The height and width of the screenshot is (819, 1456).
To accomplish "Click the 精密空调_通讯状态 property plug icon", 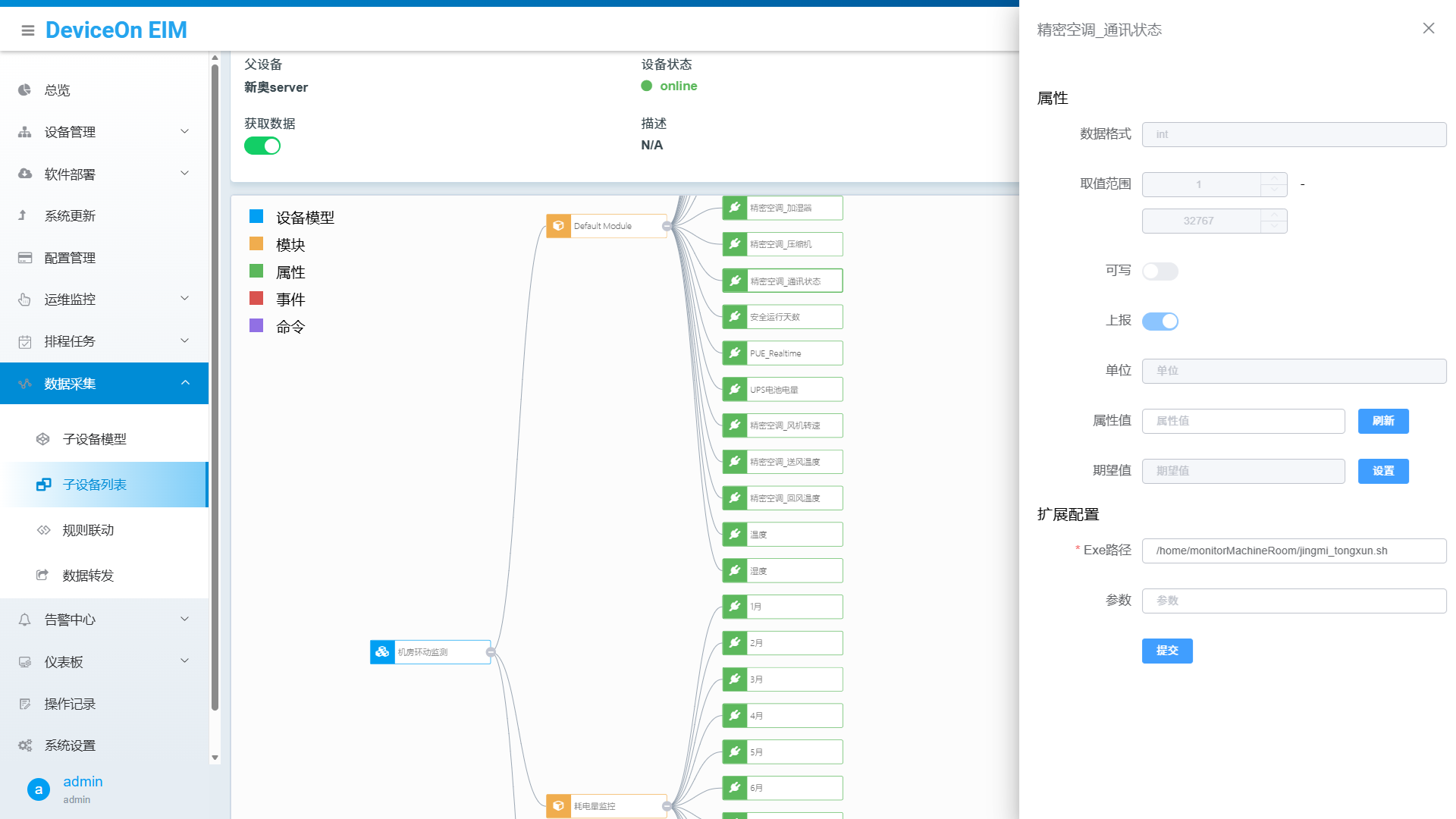I will click(735, 281).
